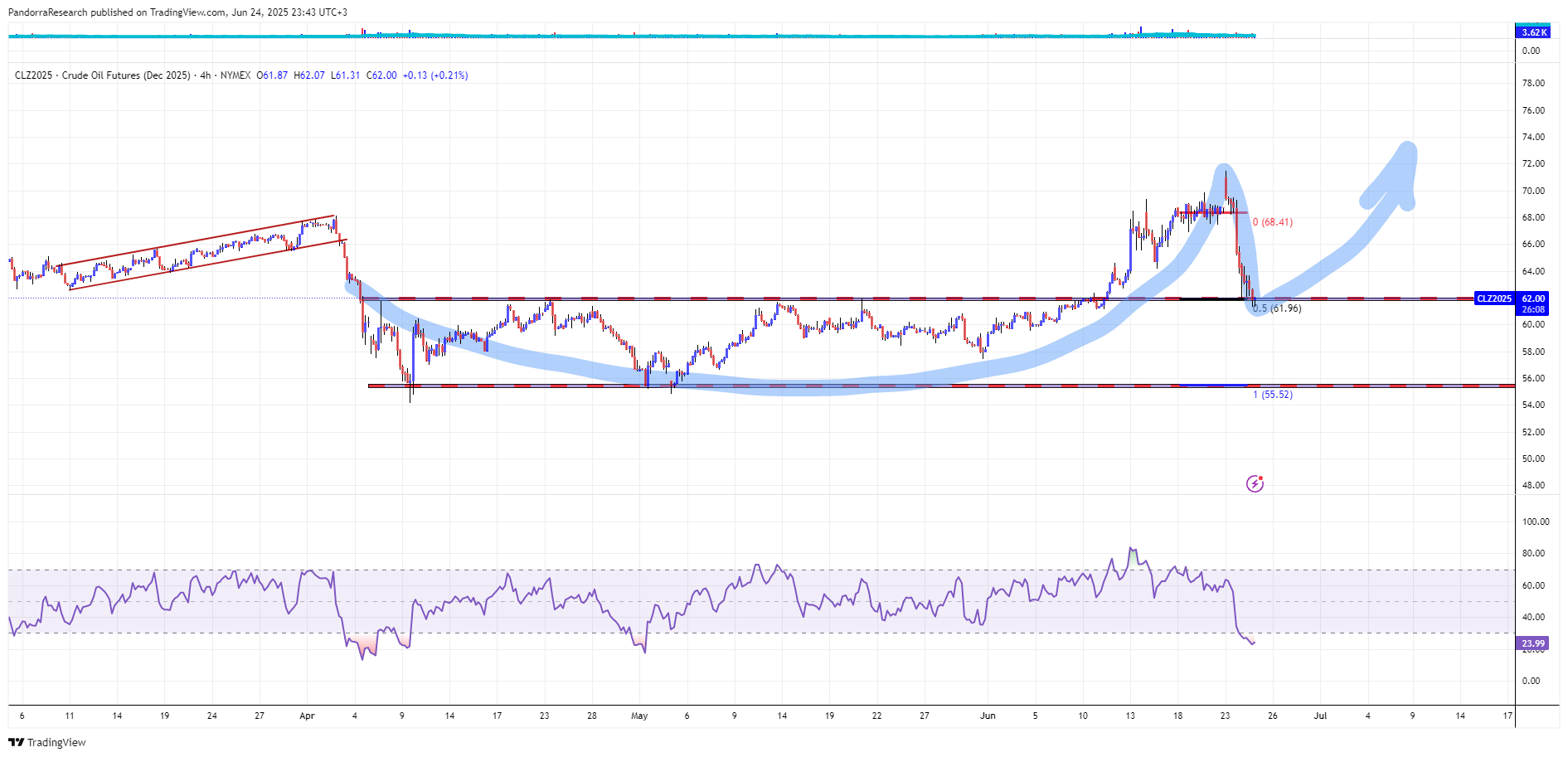Click the 18 date axis label
The height and width of the screenshot is (757, 1568).
[1177, 716]
